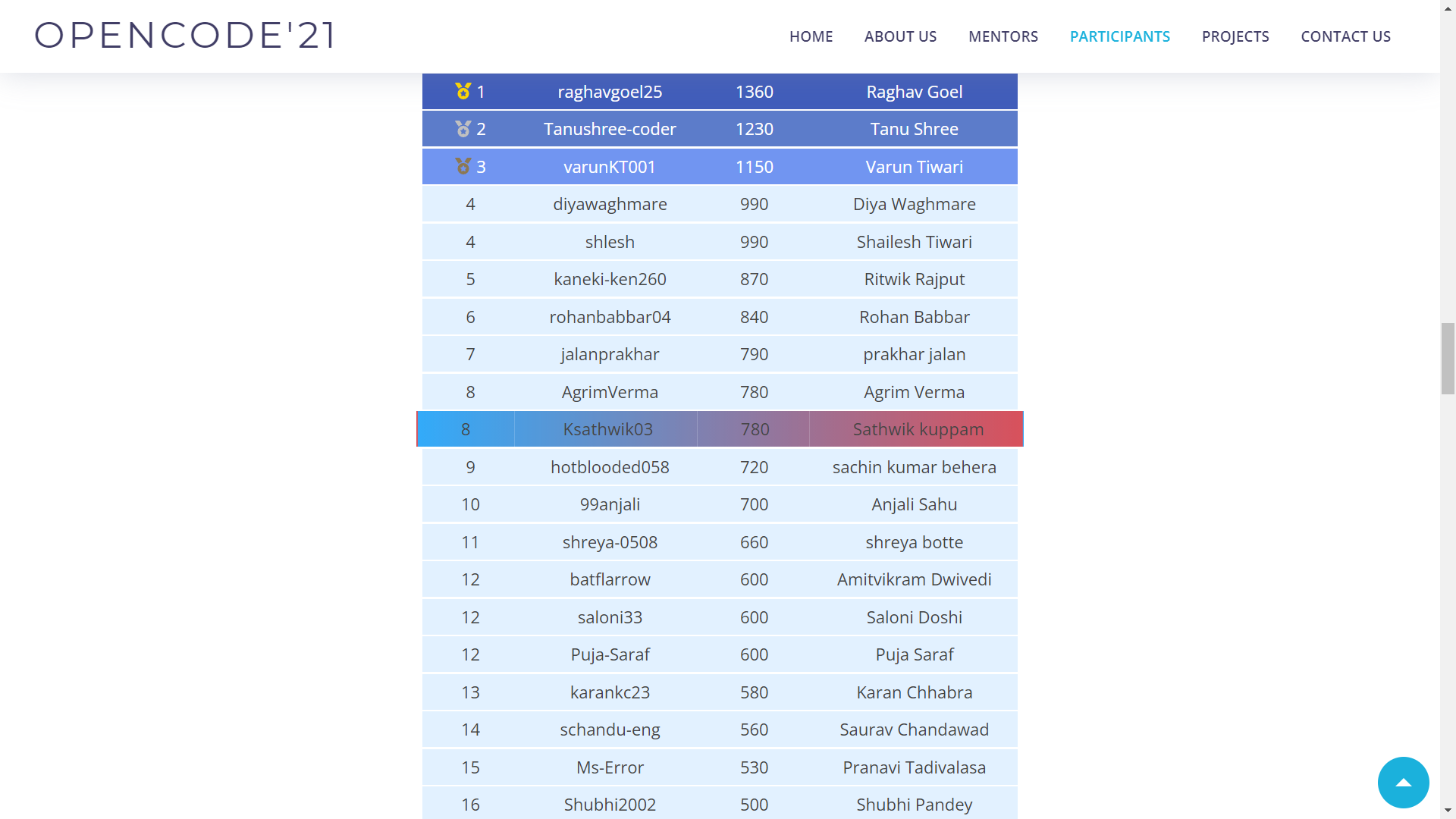Open the HOME menu item
This screenshot has height=819, width=1456.
811,36
